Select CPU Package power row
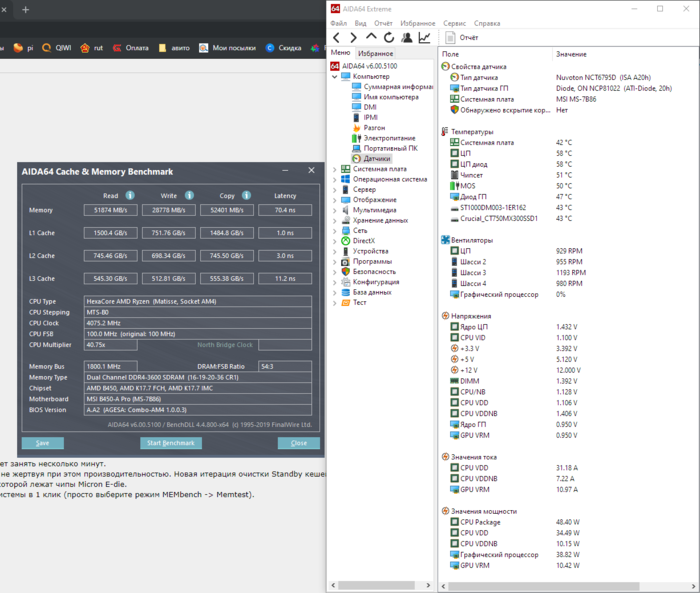700x593 pixels. click(514, 522)
